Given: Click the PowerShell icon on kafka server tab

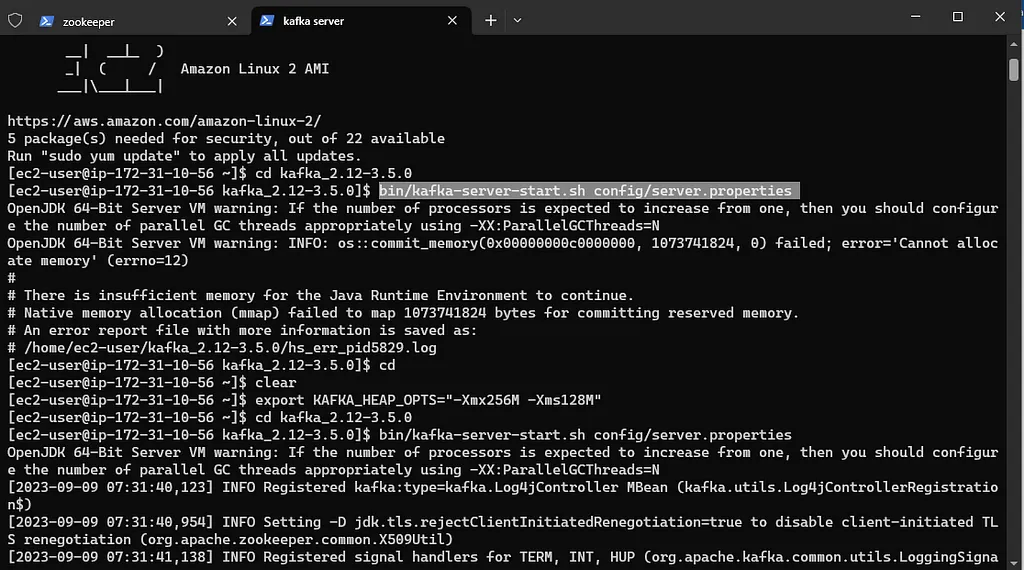Looking at the screenshot, I should click(x=266, y=21).
